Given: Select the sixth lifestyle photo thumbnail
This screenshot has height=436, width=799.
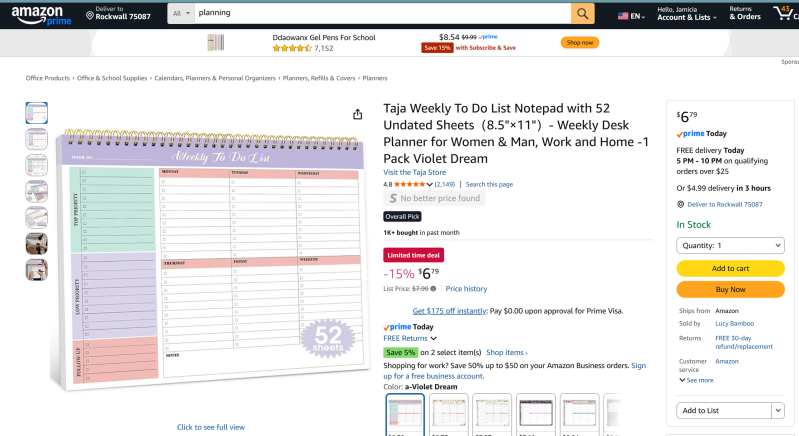Looking at the screenshot, I should [x=37, y=243].
